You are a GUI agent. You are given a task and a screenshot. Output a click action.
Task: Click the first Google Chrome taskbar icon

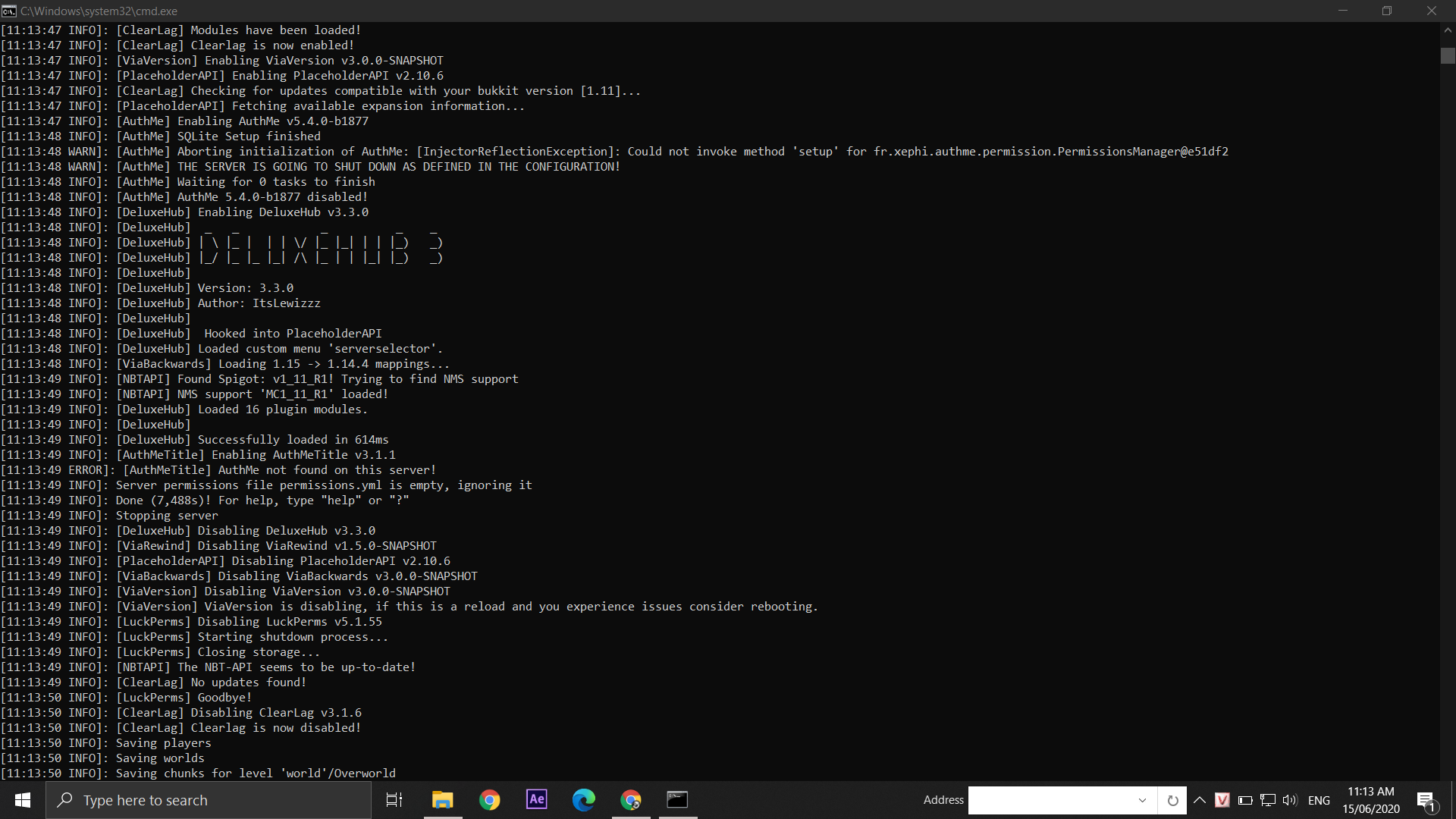click(489, 800)
